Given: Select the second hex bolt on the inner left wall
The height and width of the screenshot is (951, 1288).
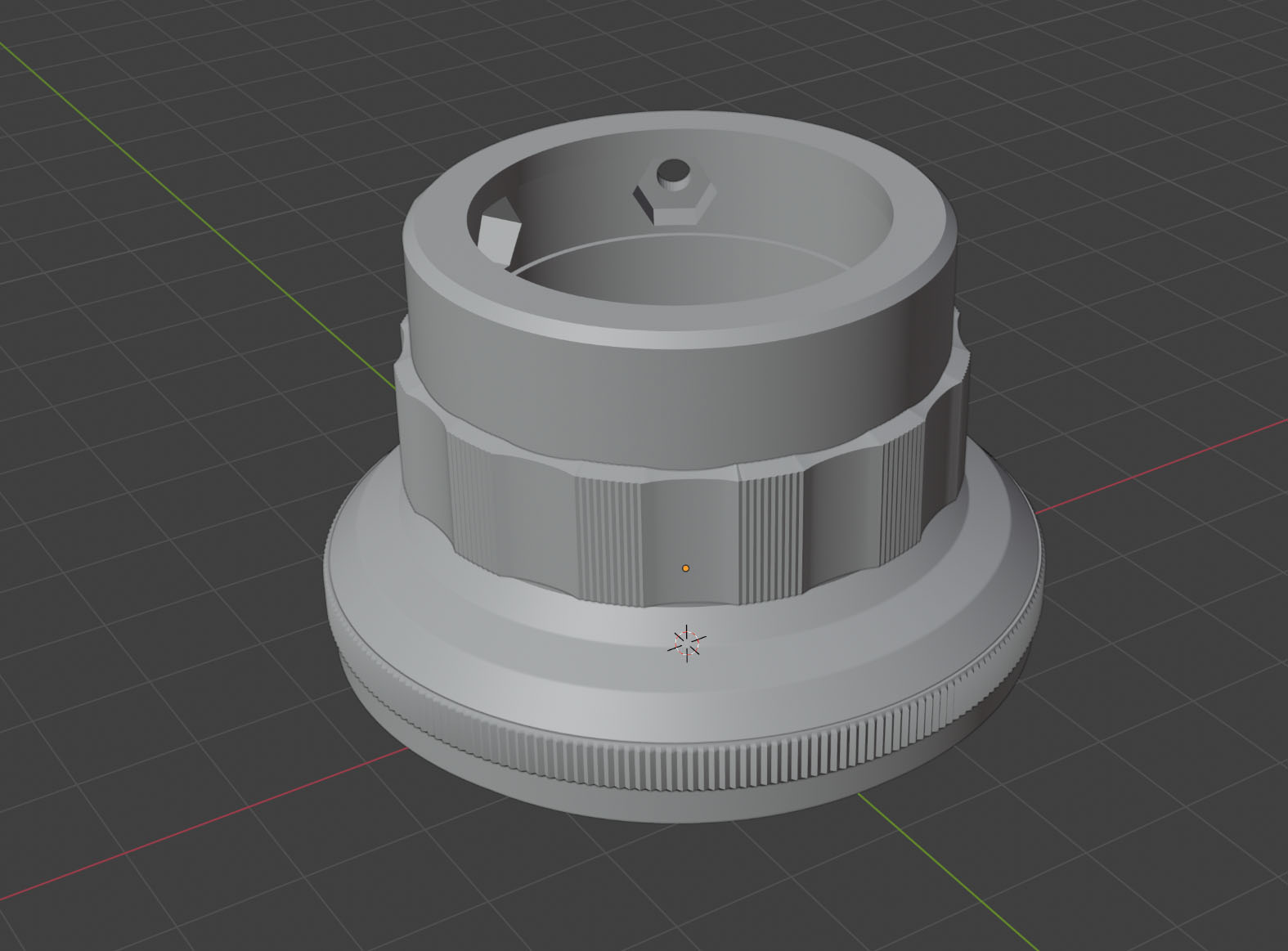Looking at the screenshot, I should [498, 238].
